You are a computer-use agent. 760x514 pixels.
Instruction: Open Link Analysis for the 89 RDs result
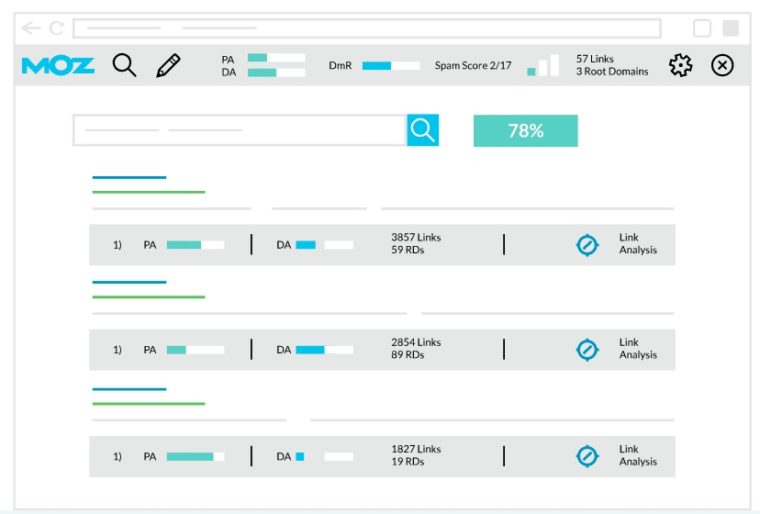pos(637,349)
